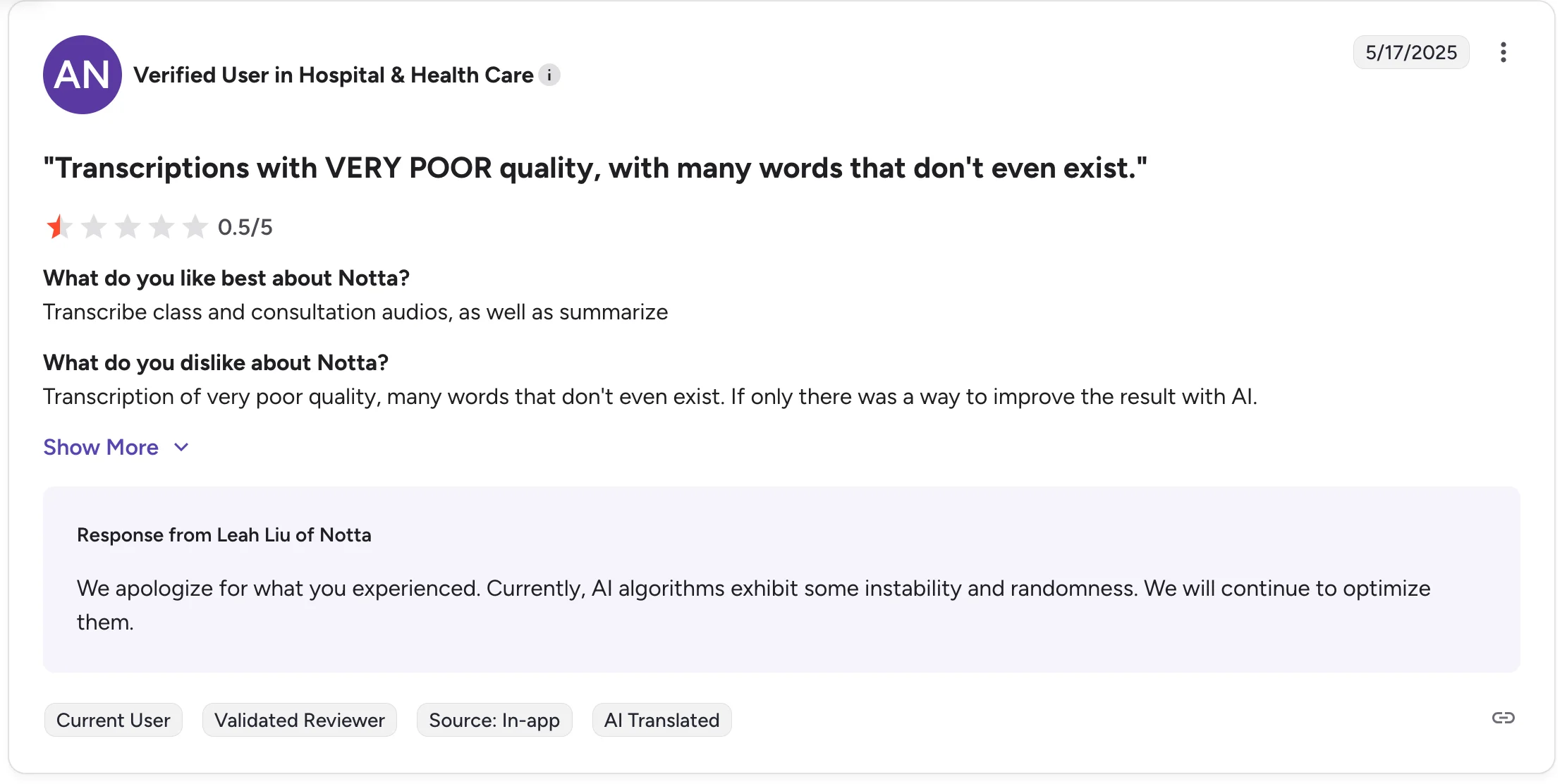Click the purple response box

pyautogui.click(x=781, y=578)
